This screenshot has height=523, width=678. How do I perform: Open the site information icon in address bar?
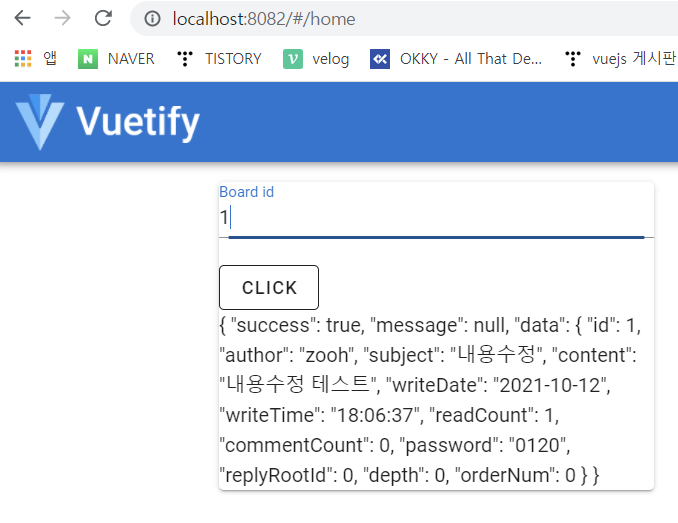coord(152,19)
